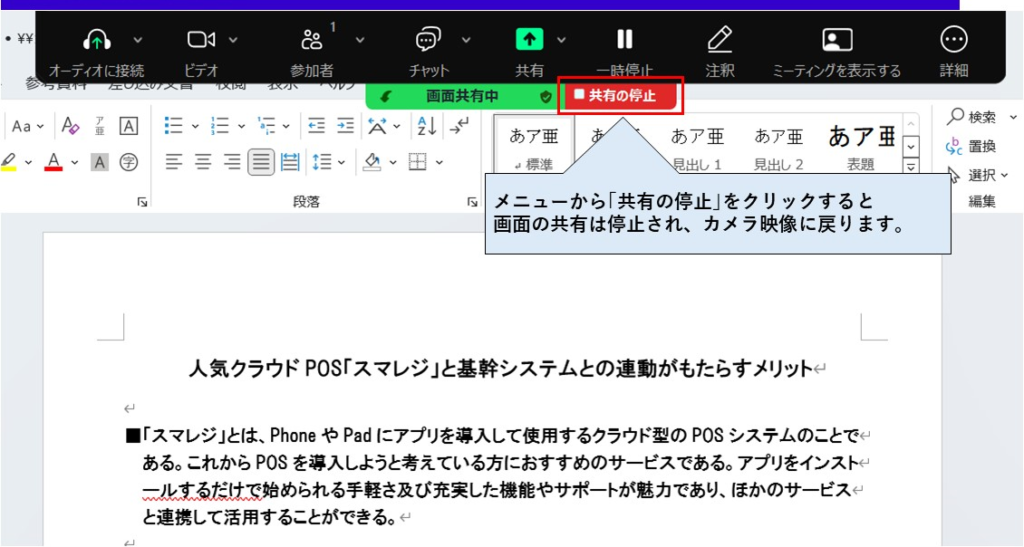Image resolution: width=1024 pixels, height=547 pixels.
Task: Click the red 共有の停止 button
Action: [x=620, y=96]
